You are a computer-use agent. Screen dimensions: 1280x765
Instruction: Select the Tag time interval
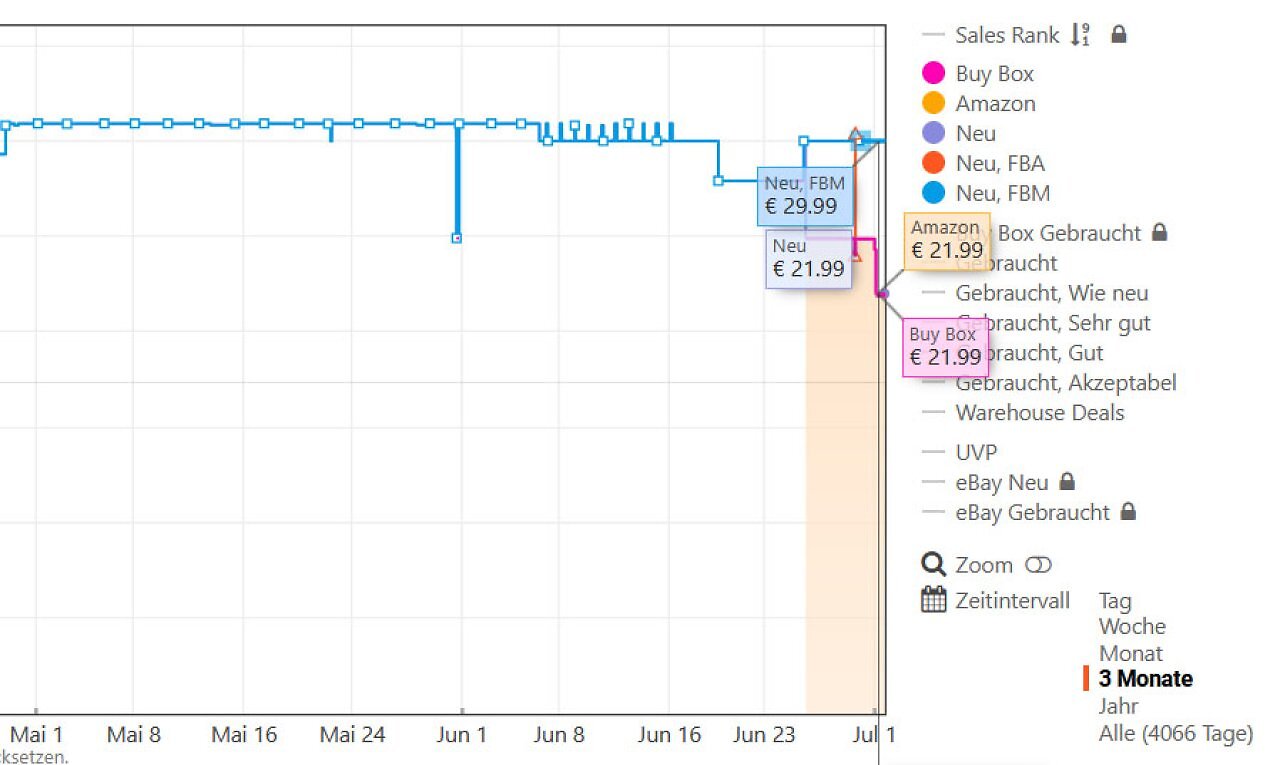click(1115, 601)
